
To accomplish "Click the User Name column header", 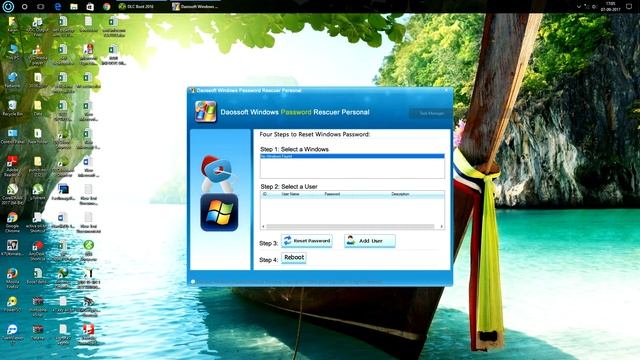I will click(x=291, y=194).
